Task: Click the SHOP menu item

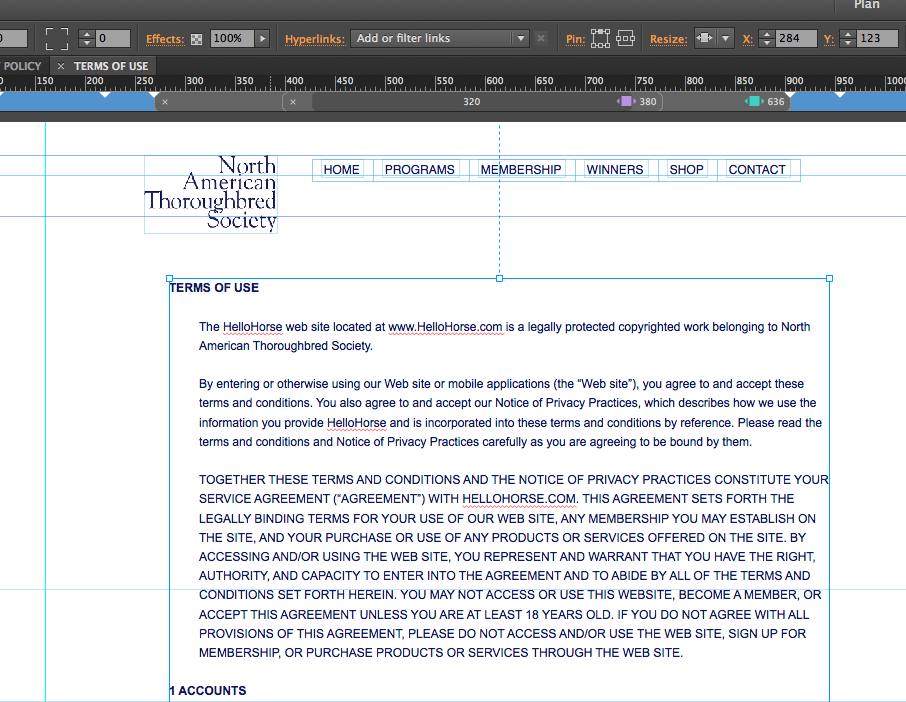Action: click(686, 170)
